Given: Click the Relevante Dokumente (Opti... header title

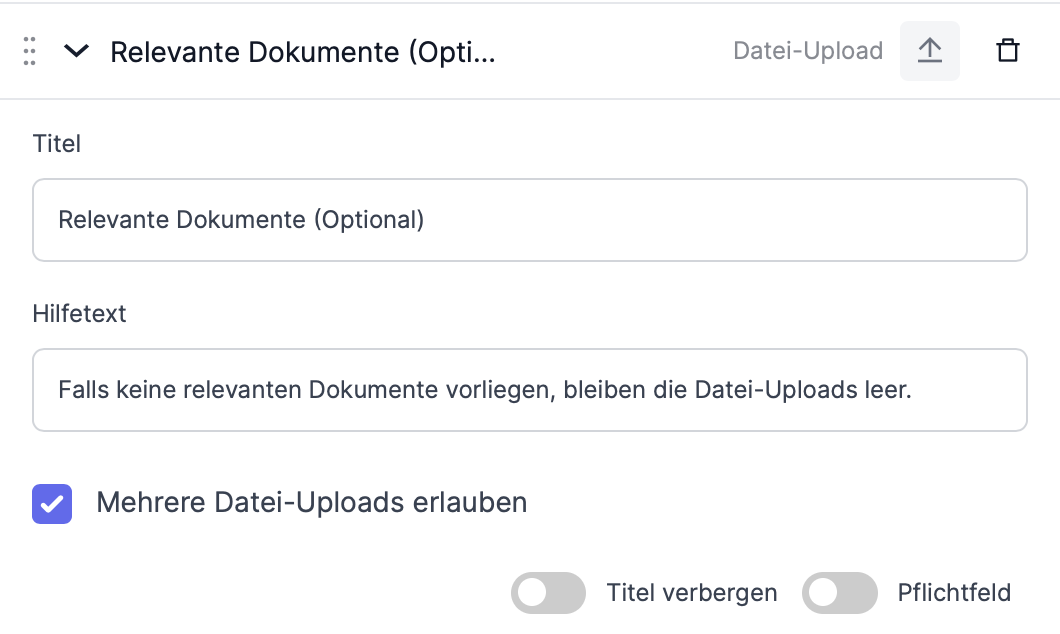Looking at the screenshot, I should pos(303,52).
